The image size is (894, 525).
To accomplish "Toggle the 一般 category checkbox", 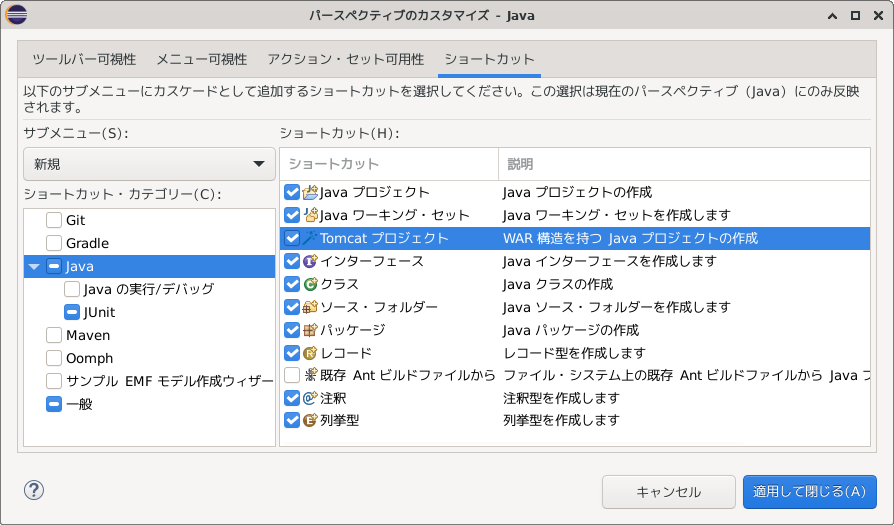I will tap(54, 404).
